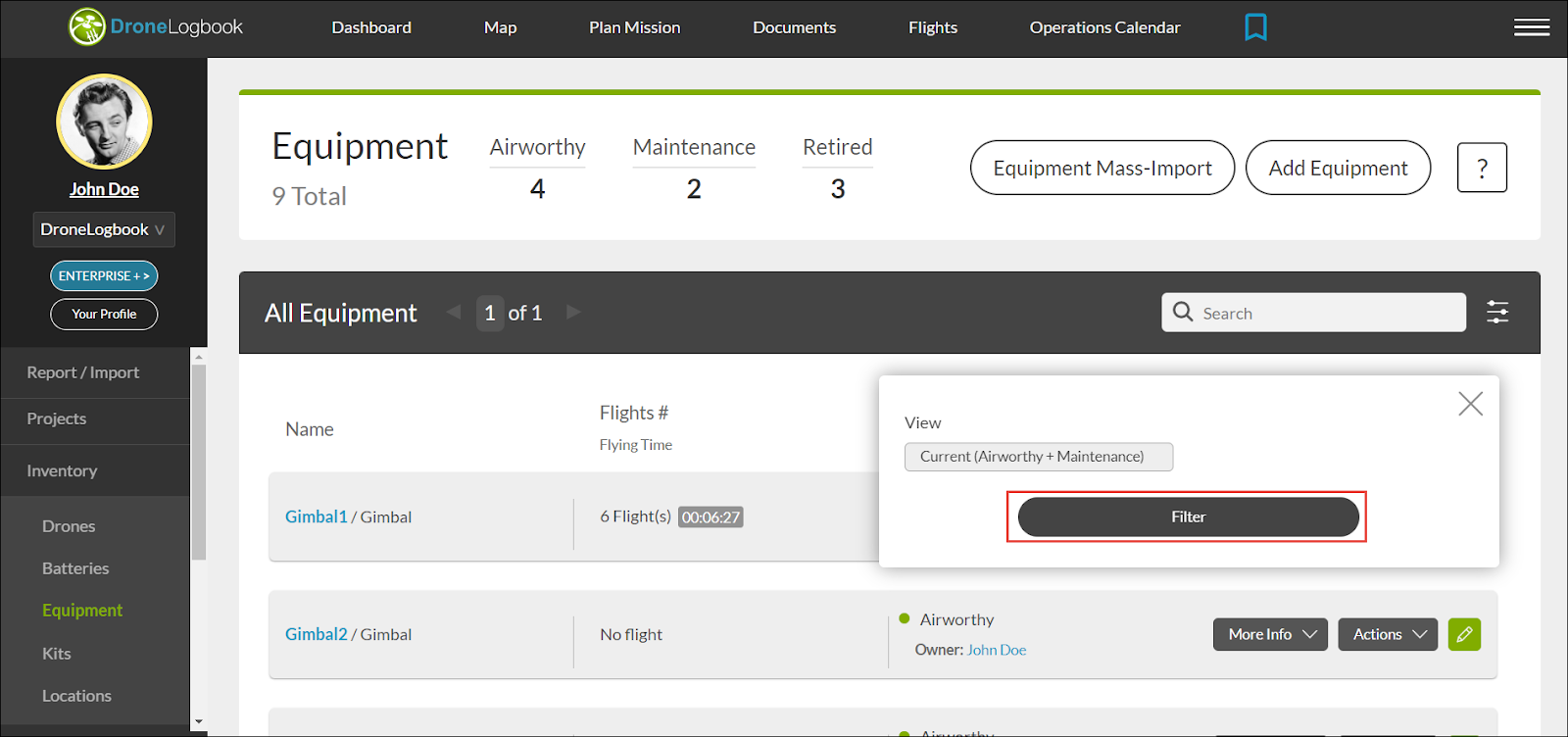The width and height of the screenshot is (1568, 737).
Task: Click the sidebar scrollbar thumb
Action: click(x=199, y=463)
